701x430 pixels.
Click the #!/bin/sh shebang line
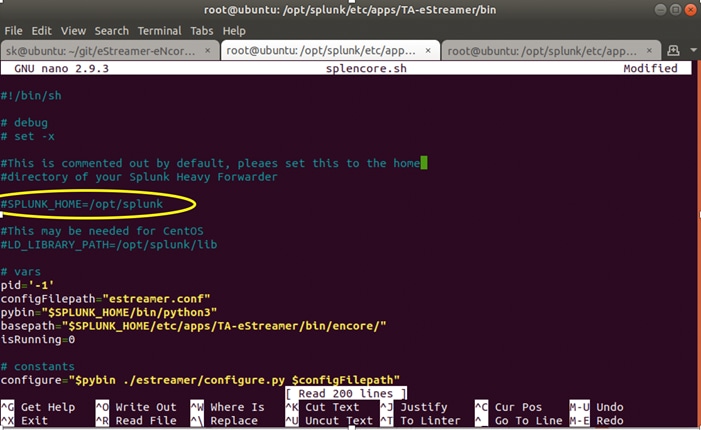pos(31,96)
